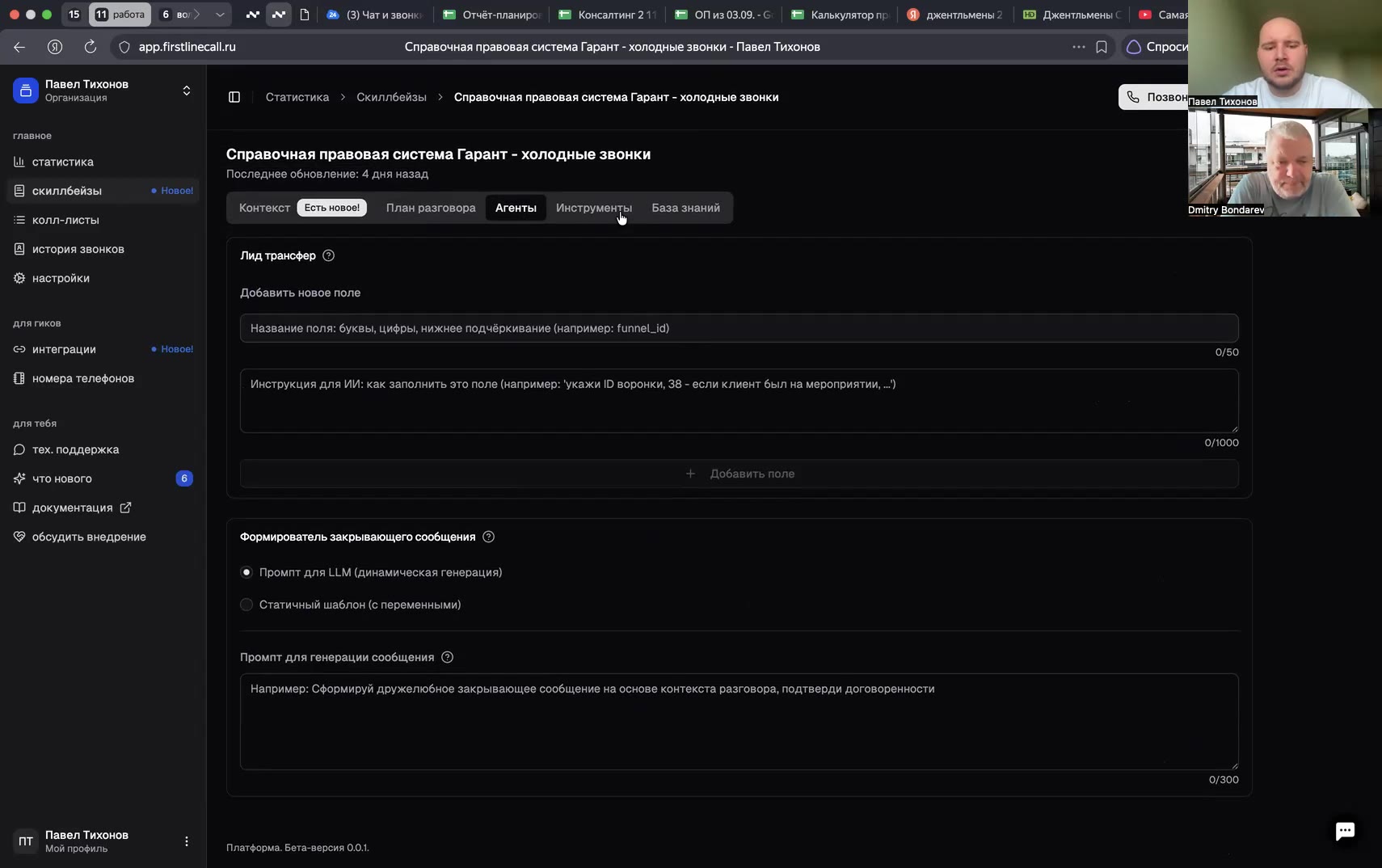Bookmark this page in browser
Viewport: 1382px width, 868px height.
(x=1102, y=47)
